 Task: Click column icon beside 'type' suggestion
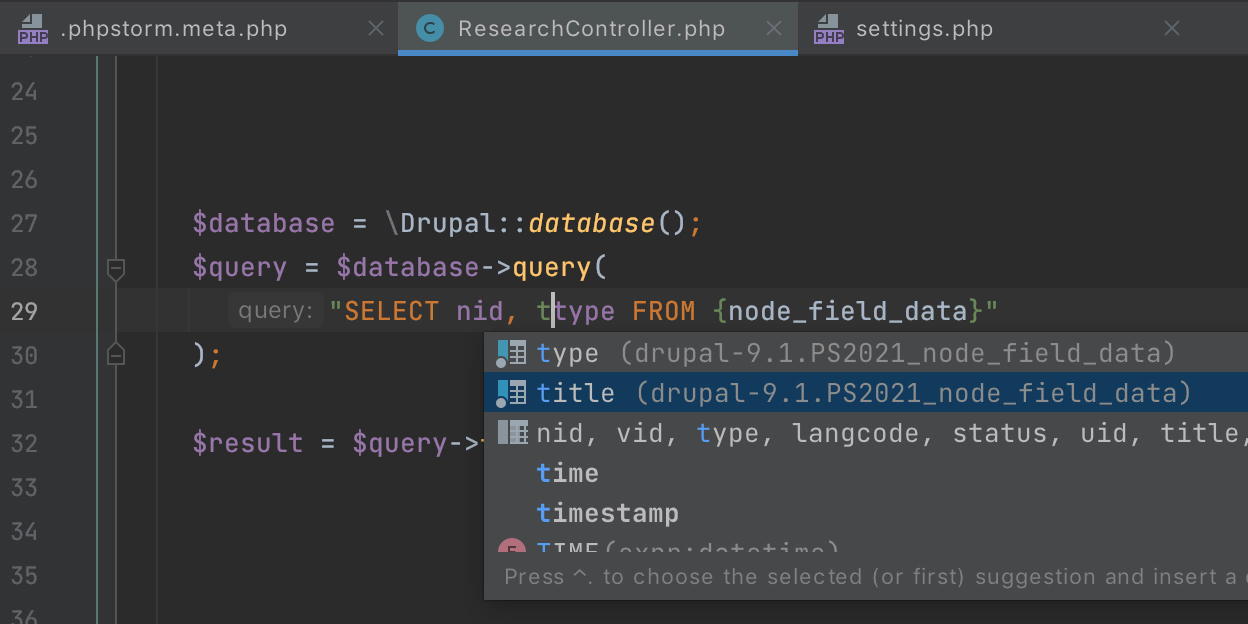click(x=512, y=353)
